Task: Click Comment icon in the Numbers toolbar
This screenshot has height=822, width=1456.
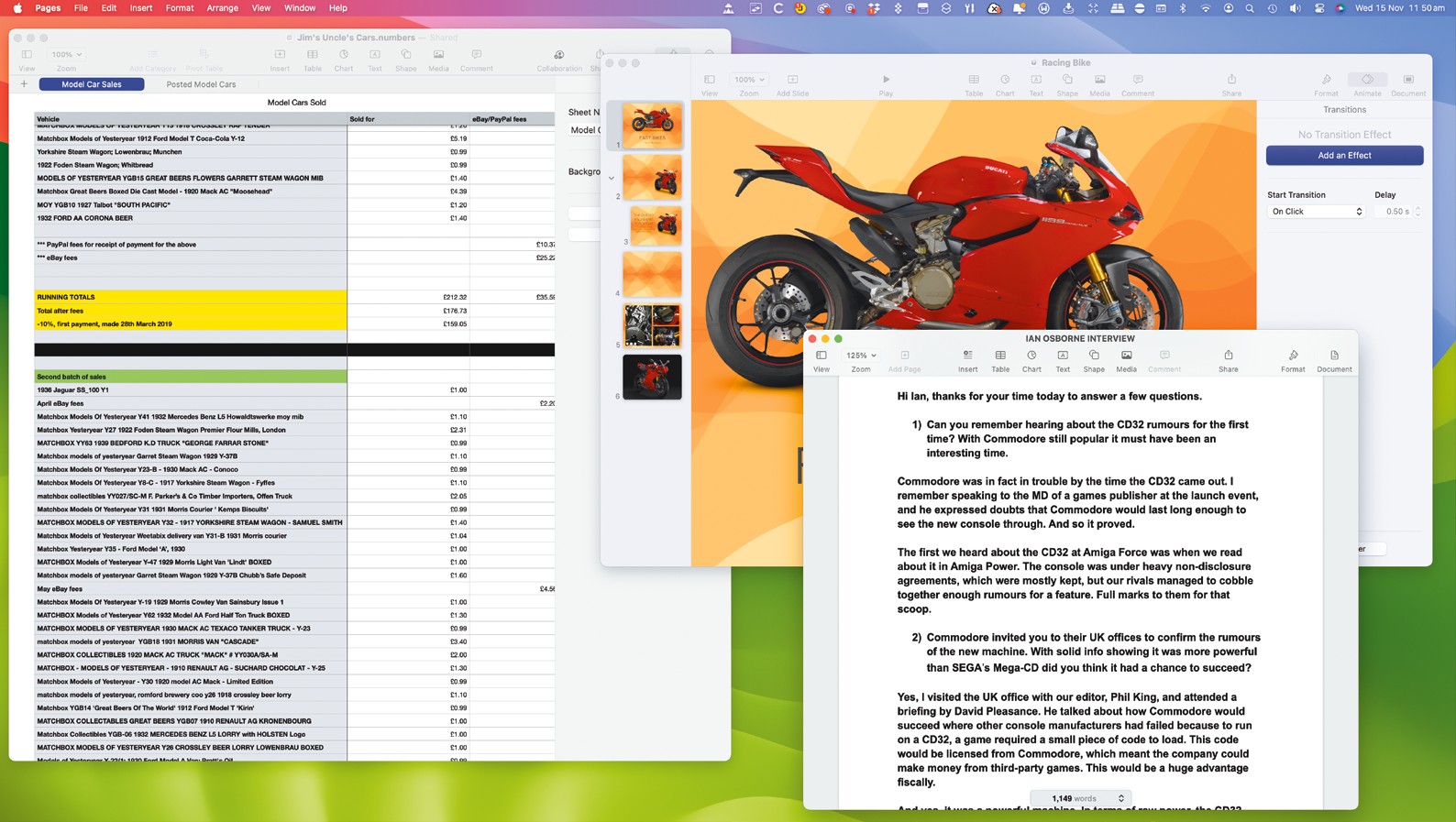Action: [477, 60]
